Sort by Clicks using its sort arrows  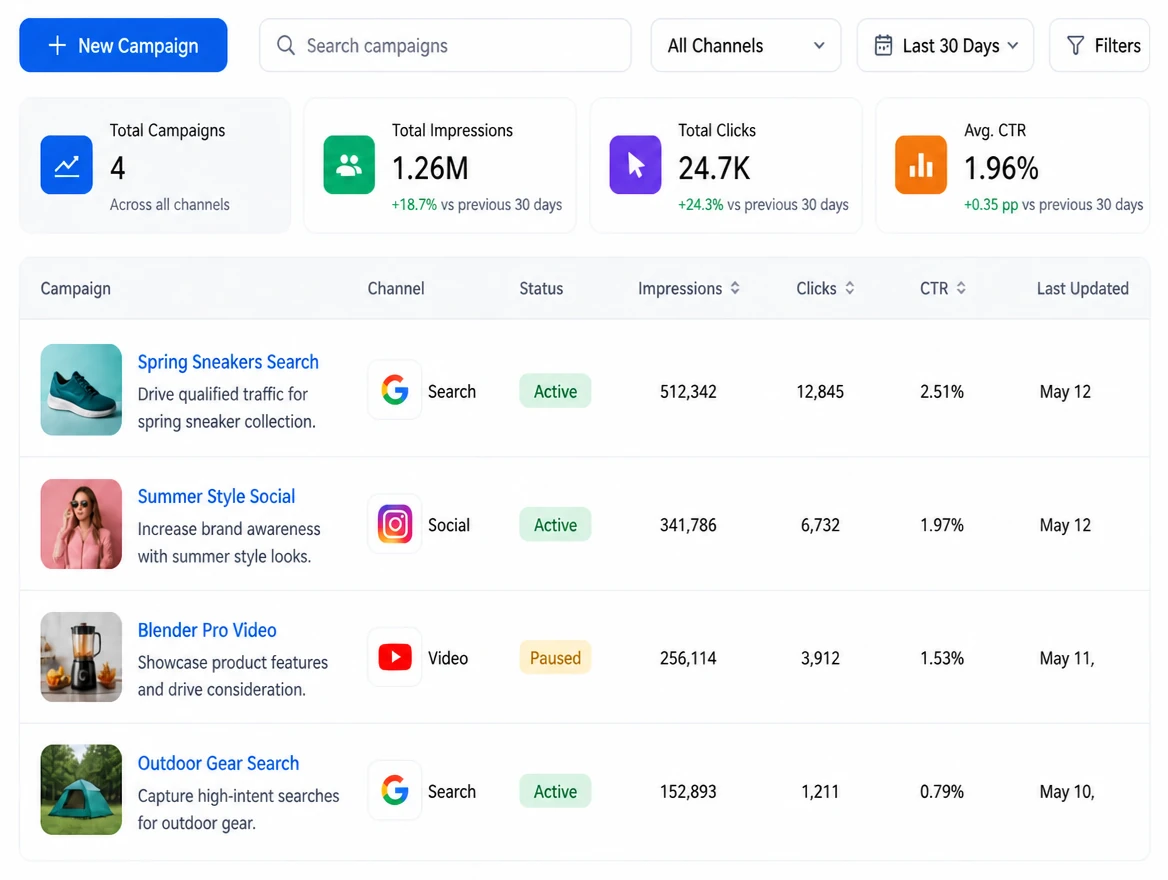point(849,288)
